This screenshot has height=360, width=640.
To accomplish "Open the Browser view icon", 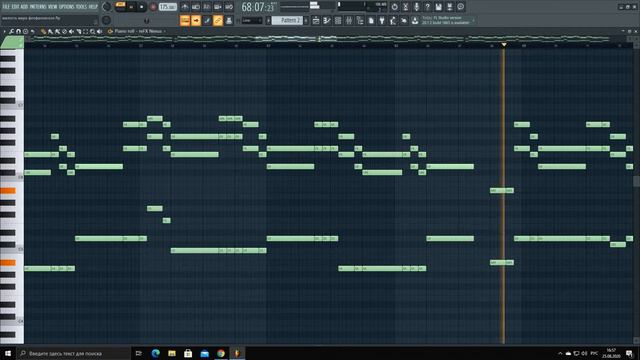I will coord(360,20).
